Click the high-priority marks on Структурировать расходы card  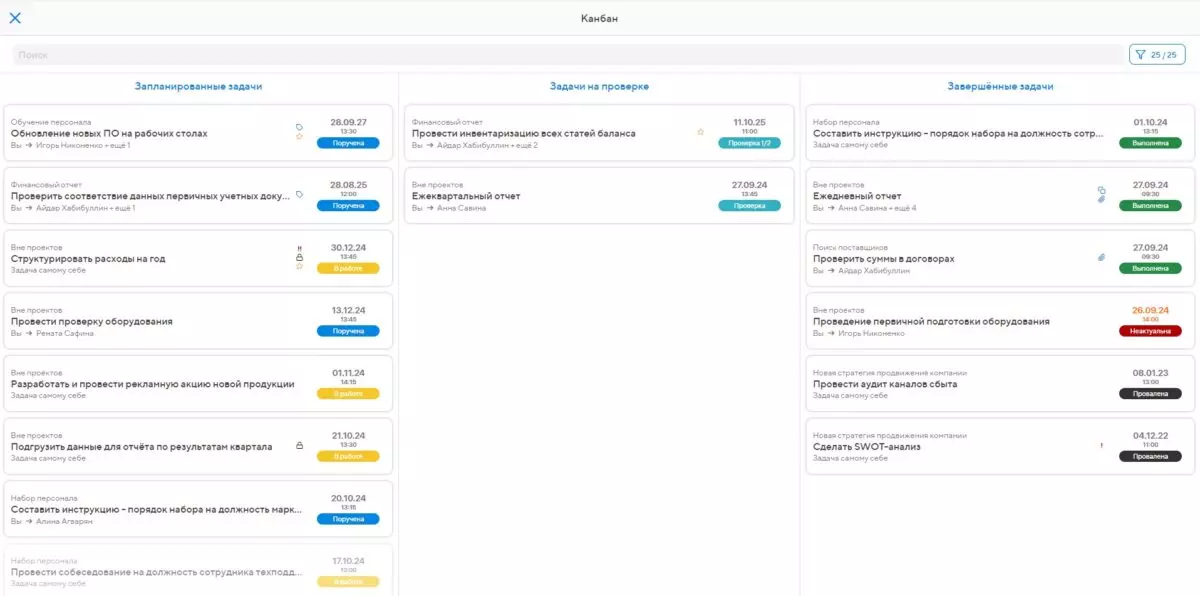pyautogui.click(x=299, y=248)
